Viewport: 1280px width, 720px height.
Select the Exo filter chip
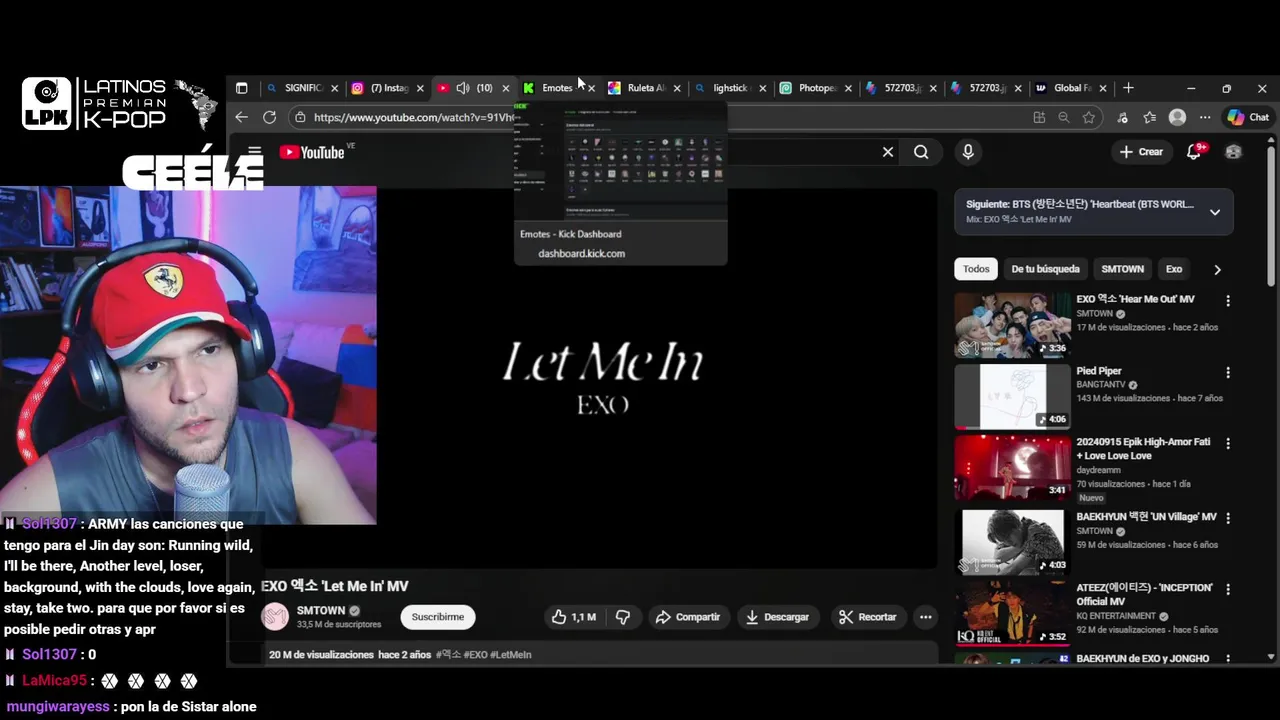1174,269
